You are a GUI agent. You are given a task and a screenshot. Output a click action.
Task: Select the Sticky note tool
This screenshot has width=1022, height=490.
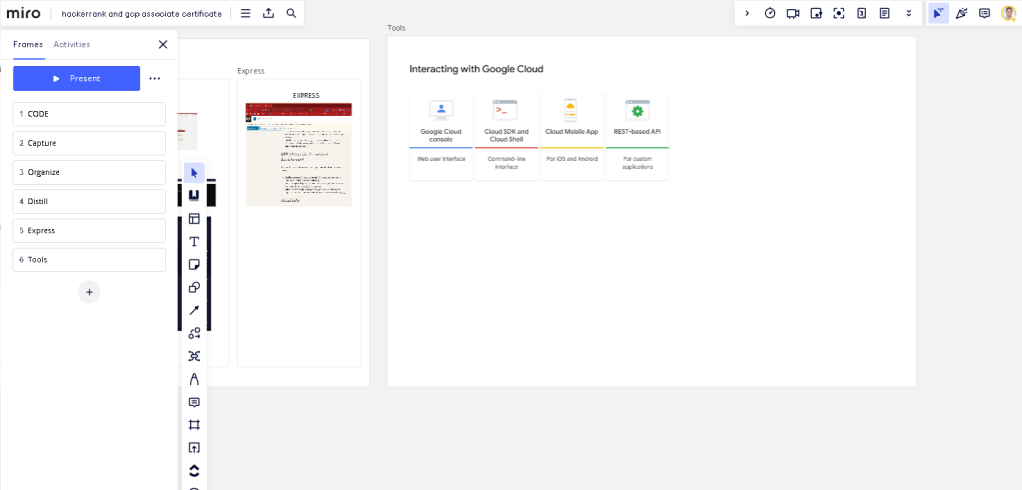pyautogui.click(x=194, y=265)
